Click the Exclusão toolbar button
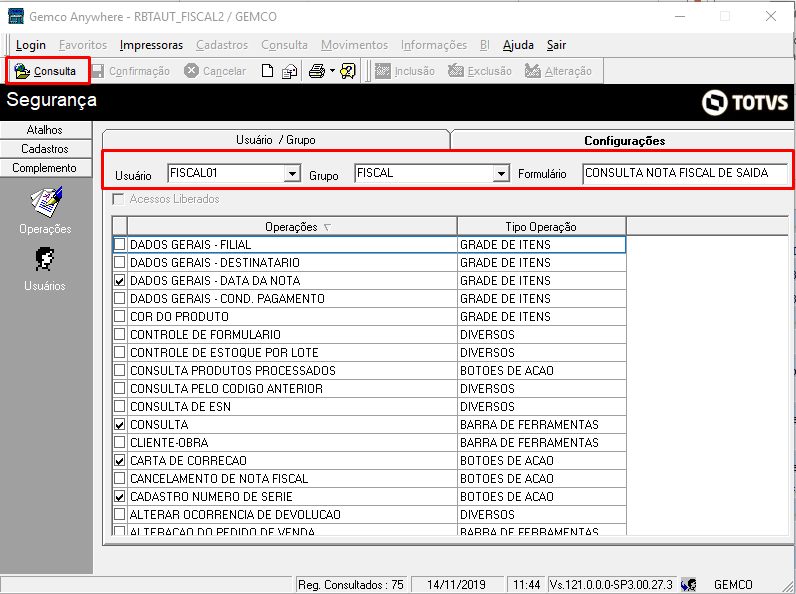Viewport: 796px width, 594px height. coord(480,71)
